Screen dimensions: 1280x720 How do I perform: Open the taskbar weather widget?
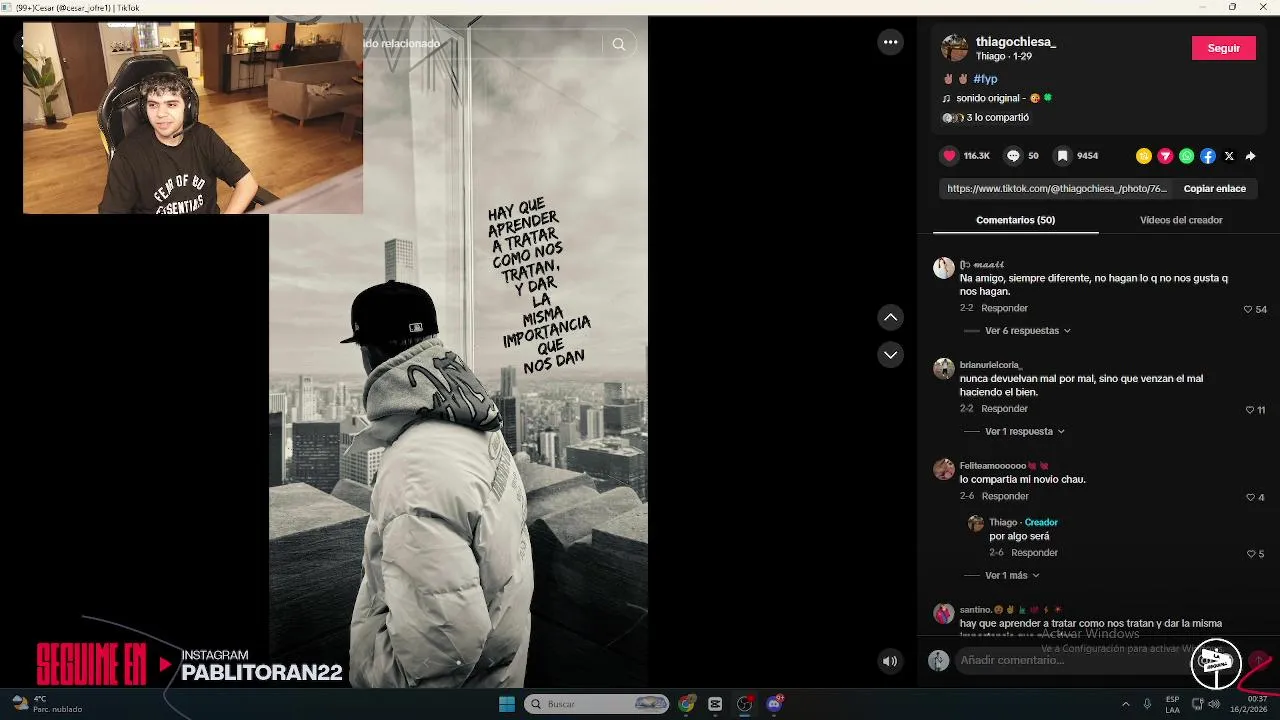point(45,704)
